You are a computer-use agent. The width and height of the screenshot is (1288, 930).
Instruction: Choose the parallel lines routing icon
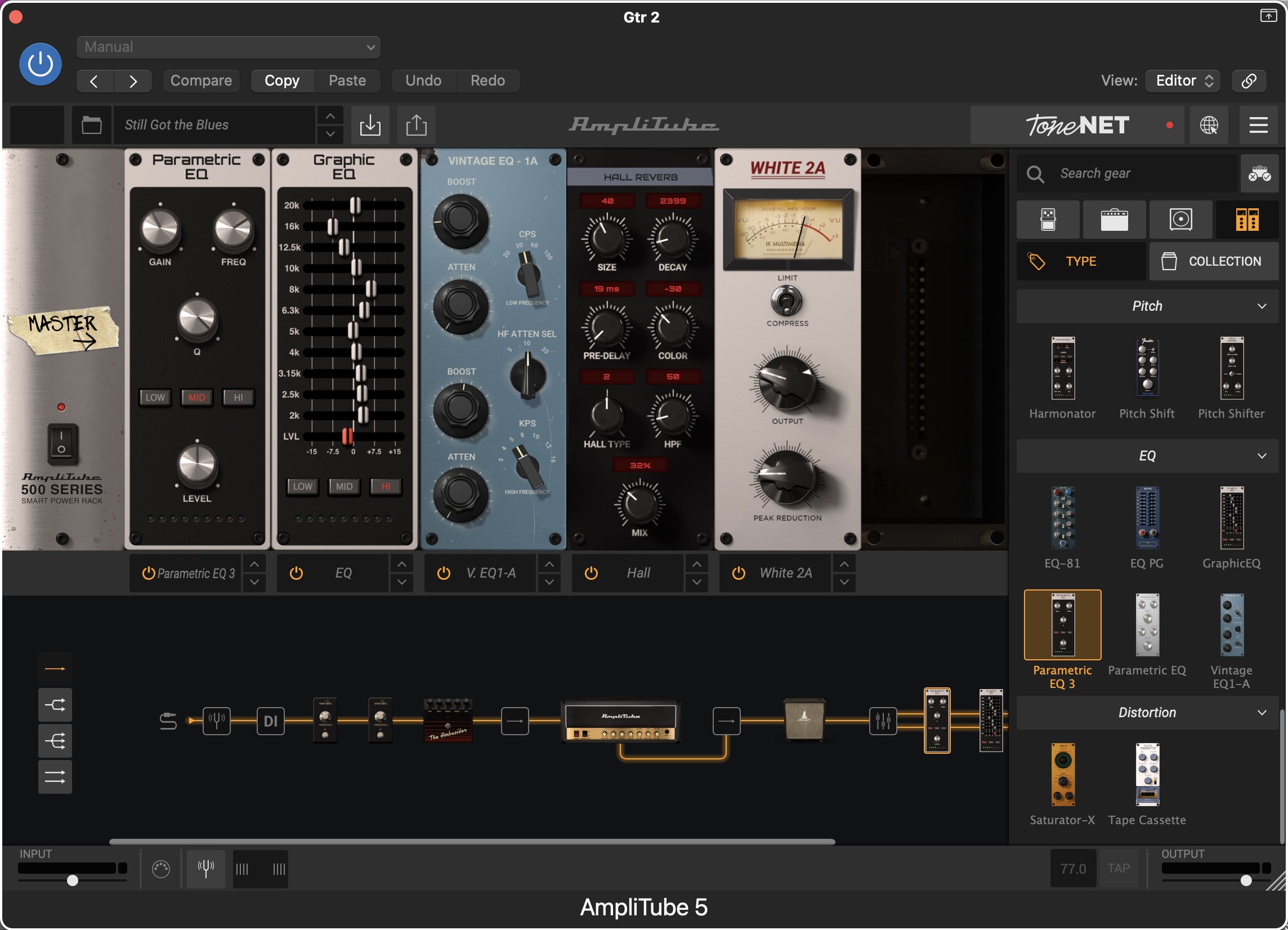click(55, 777)
